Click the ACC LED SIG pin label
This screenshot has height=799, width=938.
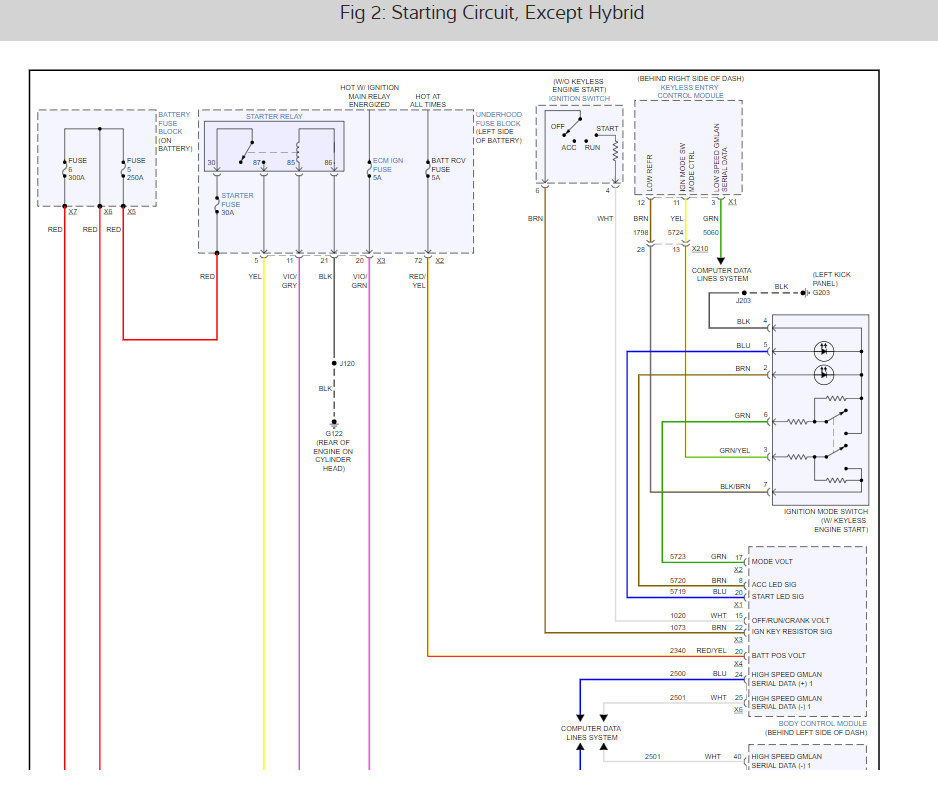(773, 585)
